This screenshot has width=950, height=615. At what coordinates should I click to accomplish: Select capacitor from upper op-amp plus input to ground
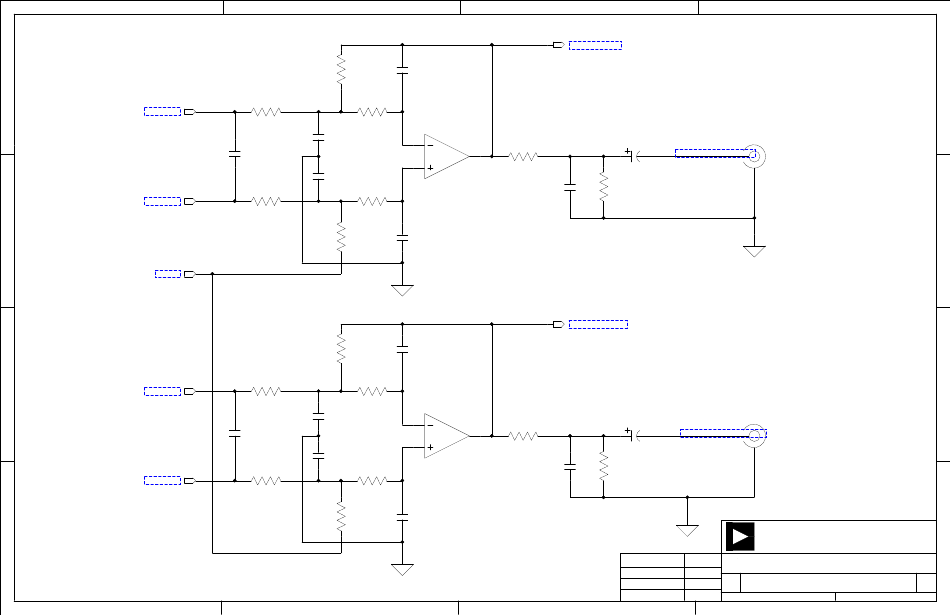[402, 238]
